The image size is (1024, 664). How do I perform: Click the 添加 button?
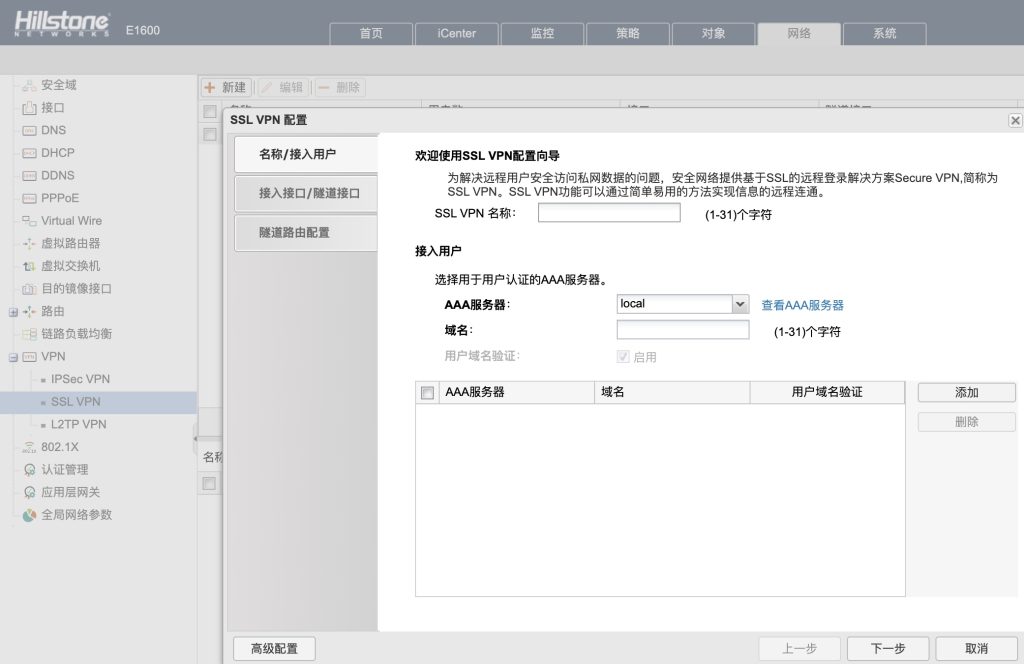[967, 392]
